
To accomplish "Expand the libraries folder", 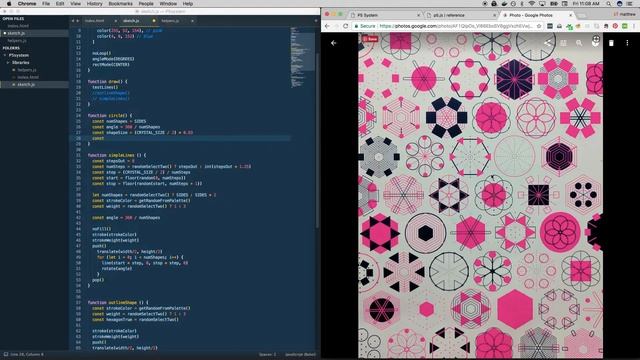I will point(8,62).
